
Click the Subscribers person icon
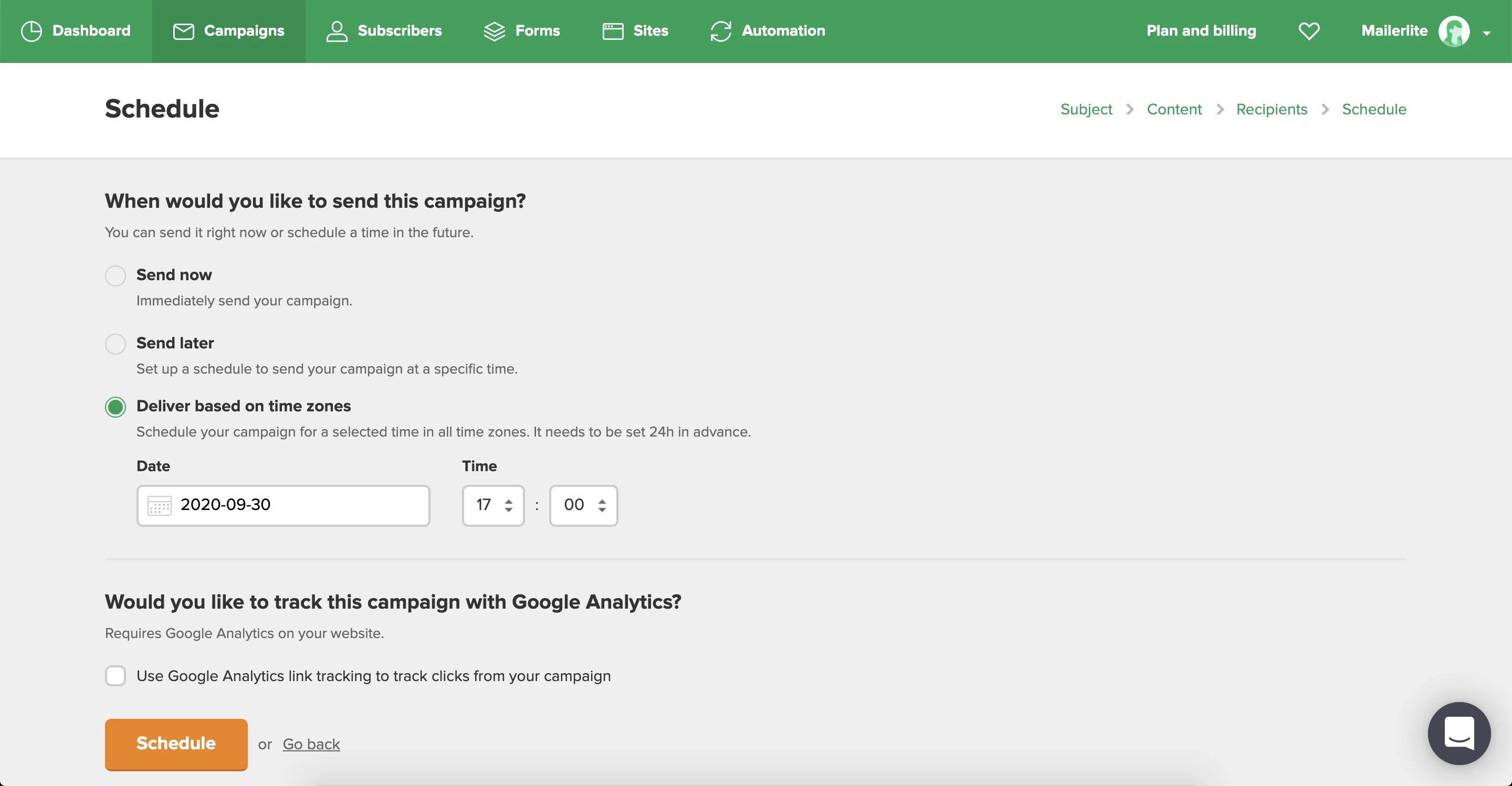[337, 31]
